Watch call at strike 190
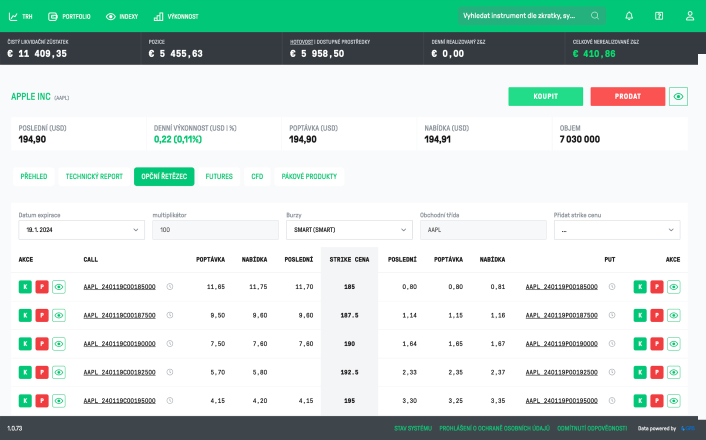Viewport: 706px width, 440px height. pos(59,344)
